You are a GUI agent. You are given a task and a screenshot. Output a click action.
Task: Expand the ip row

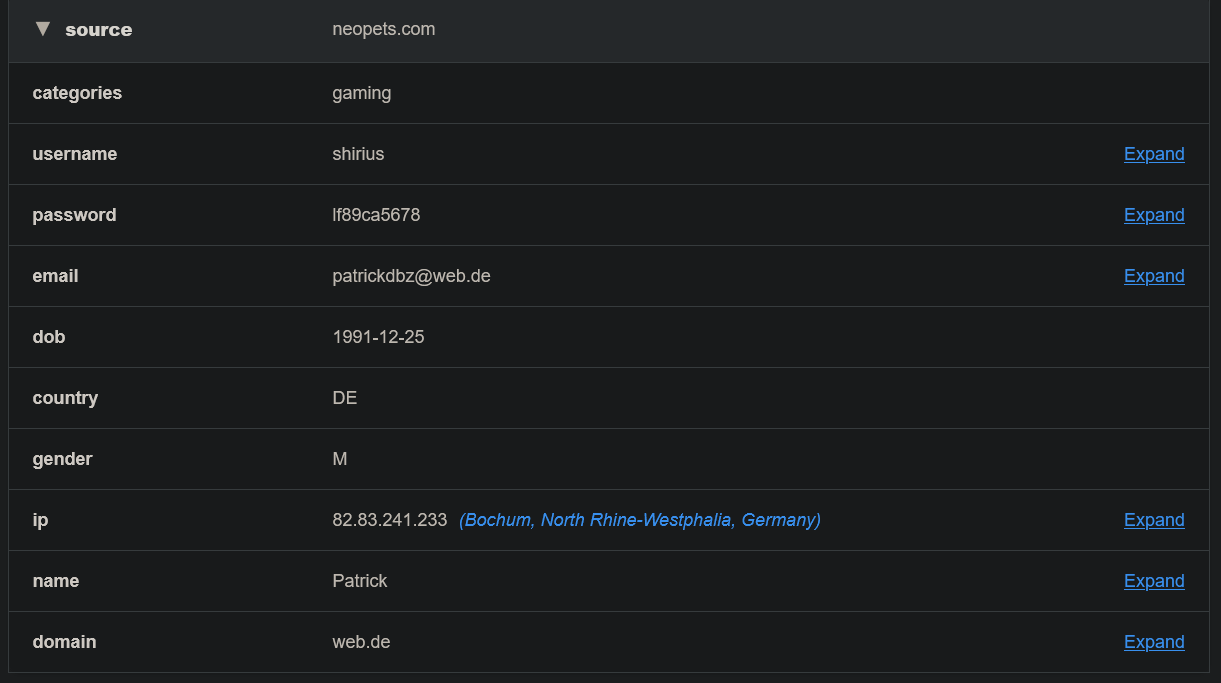(x=1154, y=520)
